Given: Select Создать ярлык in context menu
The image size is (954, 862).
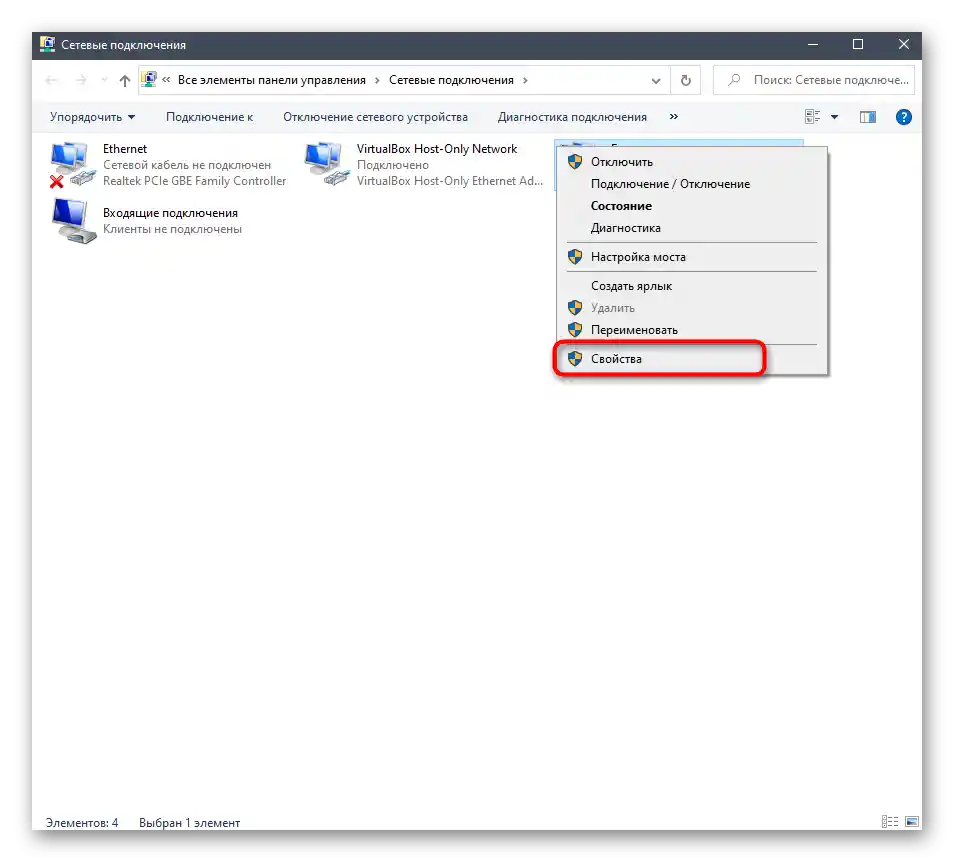Looking at the screenshot, I should point(692,286).
